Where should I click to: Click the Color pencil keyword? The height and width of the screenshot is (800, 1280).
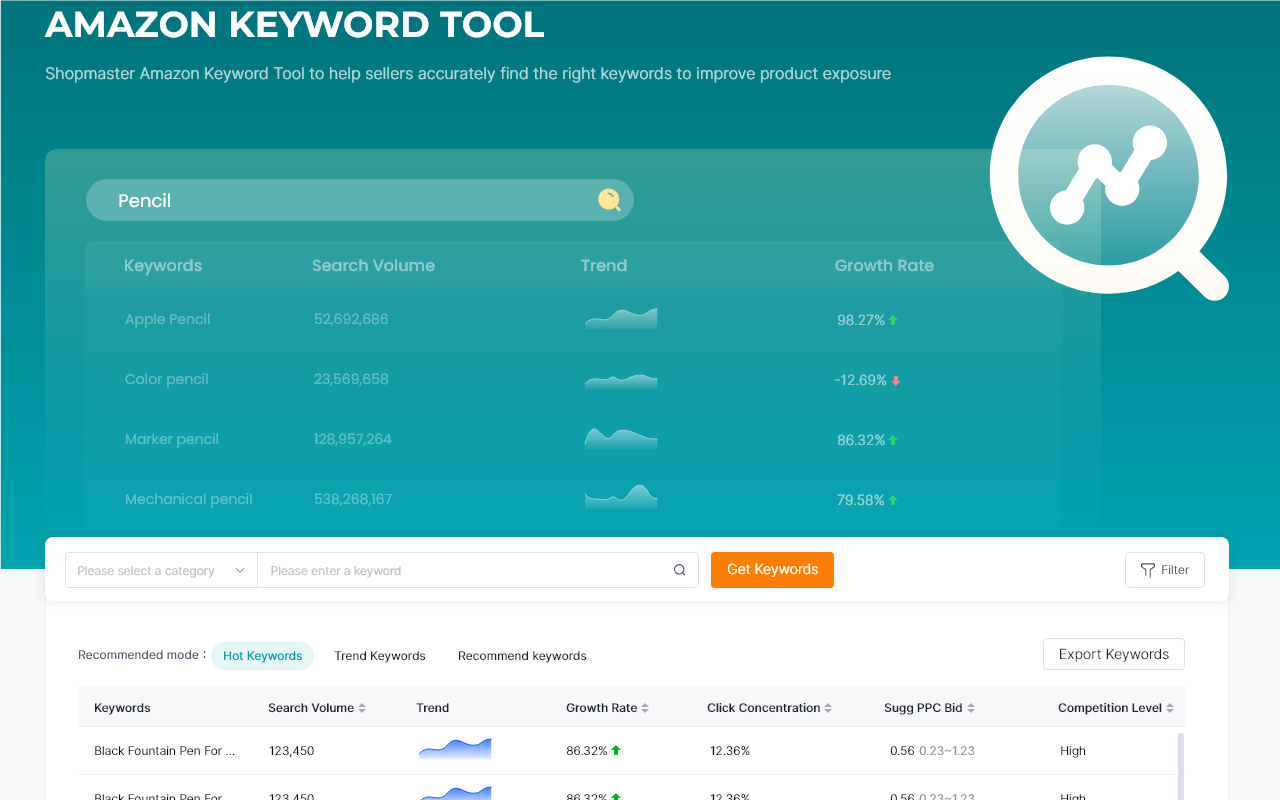pyautogui.click(x=166, y=379)
